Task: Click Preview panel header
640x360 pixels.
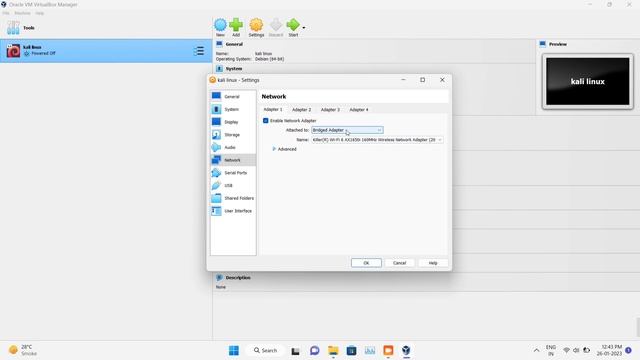Action: tap(558, 44)
